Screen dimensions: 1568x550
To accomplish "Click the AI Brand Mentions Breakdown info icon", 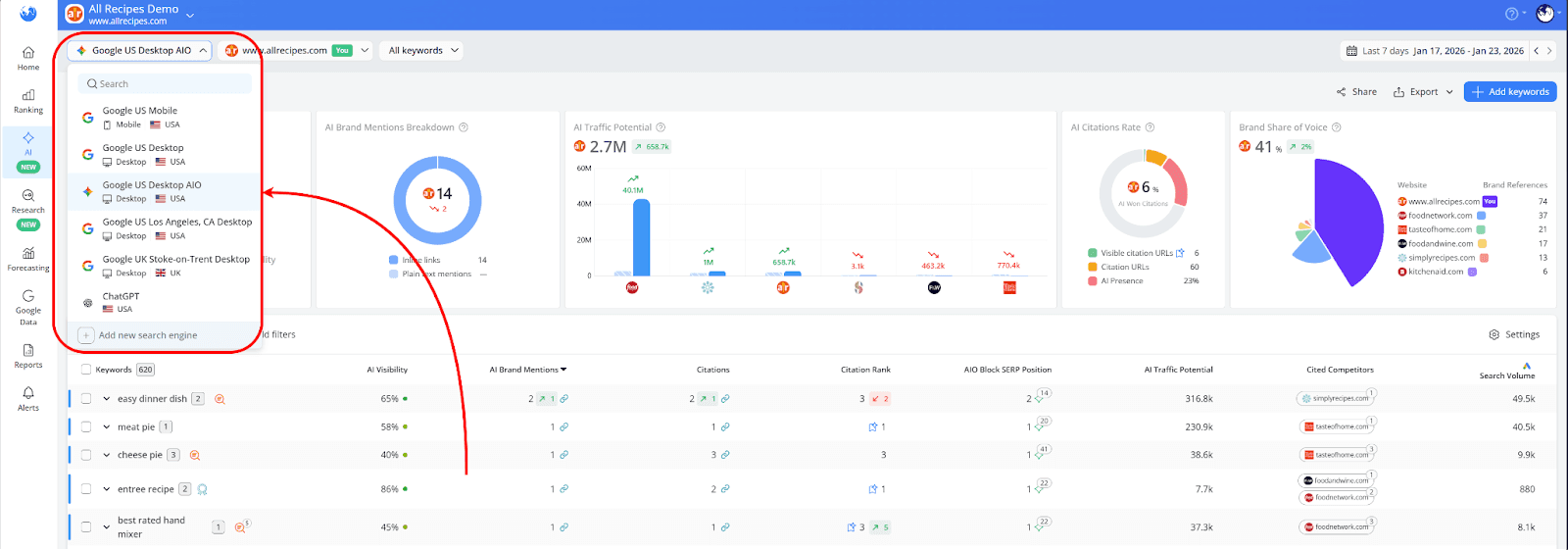I will pyautogui.click(x=464, y=127).
